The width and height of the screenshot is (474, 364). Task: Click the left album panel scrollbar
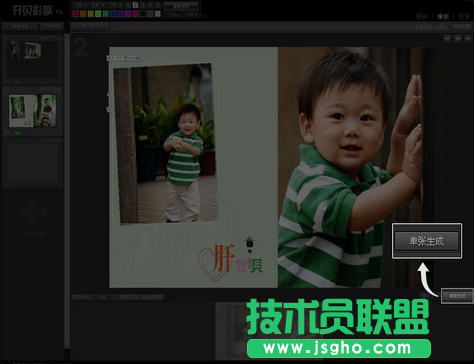point(67,190)
